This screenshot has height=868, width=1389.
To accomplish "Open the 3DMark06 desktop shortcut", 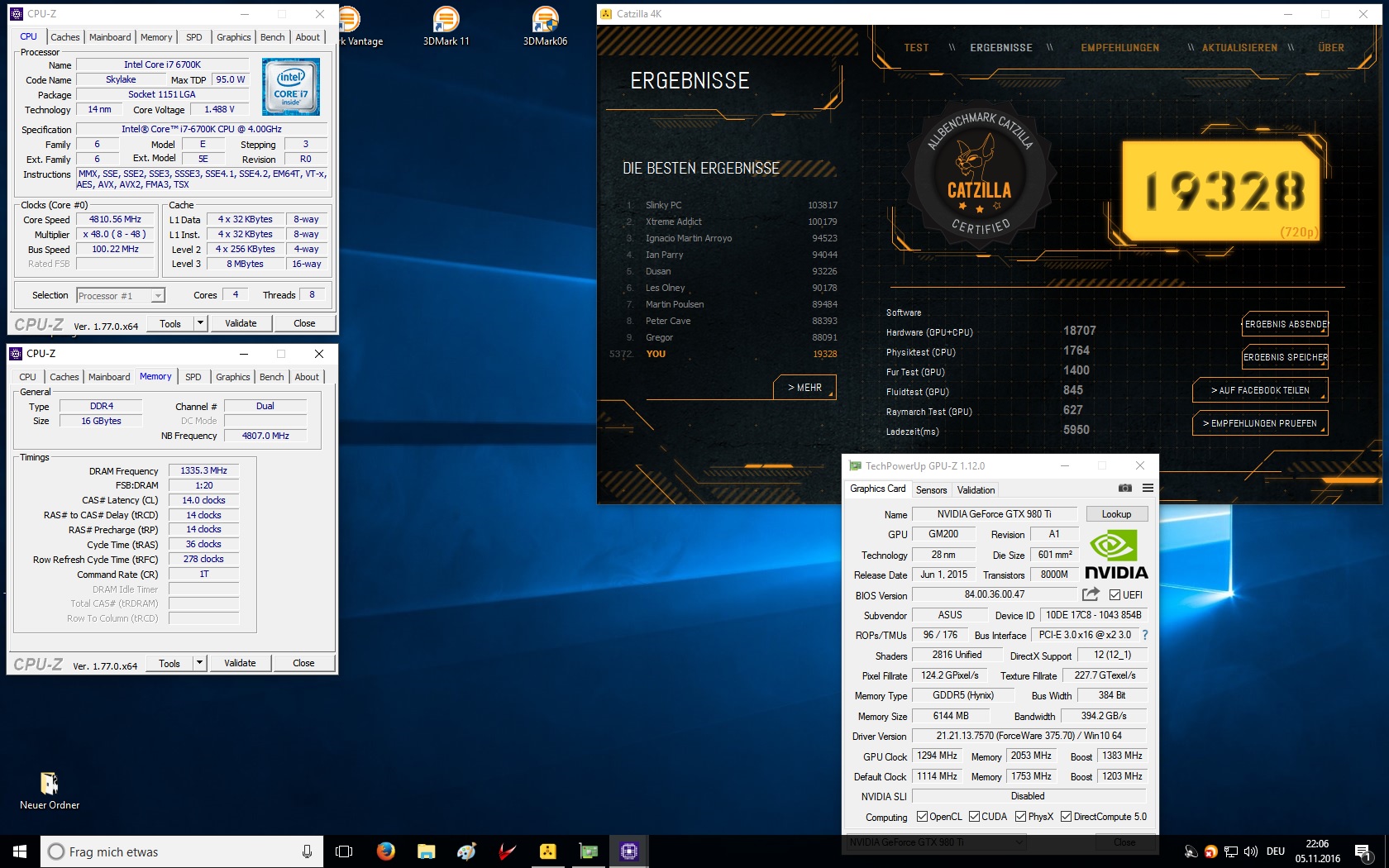I will pyautogui.click(x=545, y=26).
